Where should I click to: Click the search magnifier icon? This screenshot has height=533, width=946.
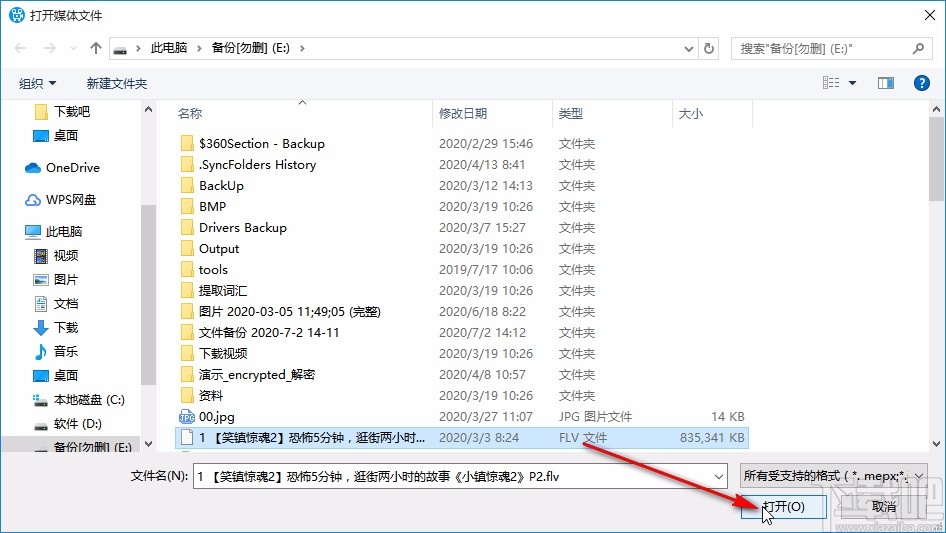(918, 48)
